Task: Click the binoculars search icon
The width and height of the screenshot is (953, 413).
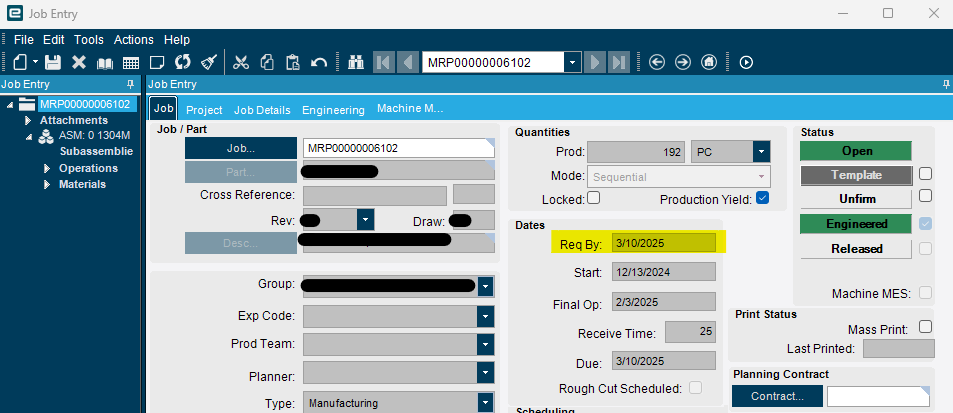Action: pyautogui.click(x=356, y=62)
